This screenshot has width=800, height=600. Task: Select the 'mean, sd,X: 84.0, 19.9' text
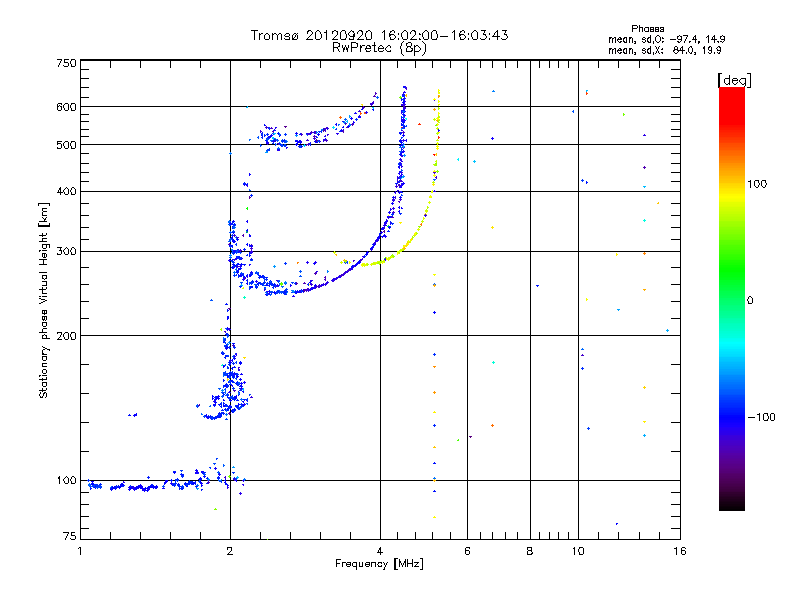coord(664,50)
